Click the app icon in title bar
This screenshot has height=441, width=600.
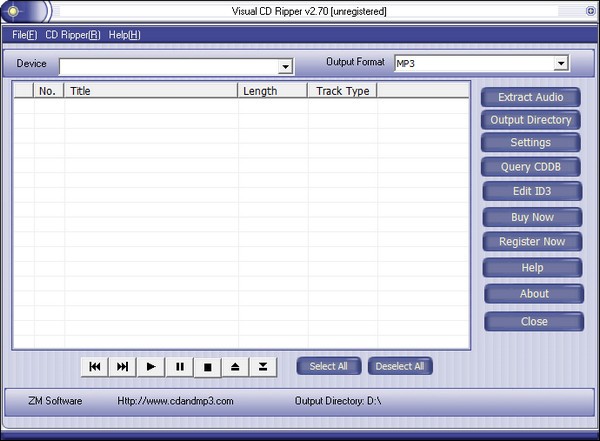(14, 10)
